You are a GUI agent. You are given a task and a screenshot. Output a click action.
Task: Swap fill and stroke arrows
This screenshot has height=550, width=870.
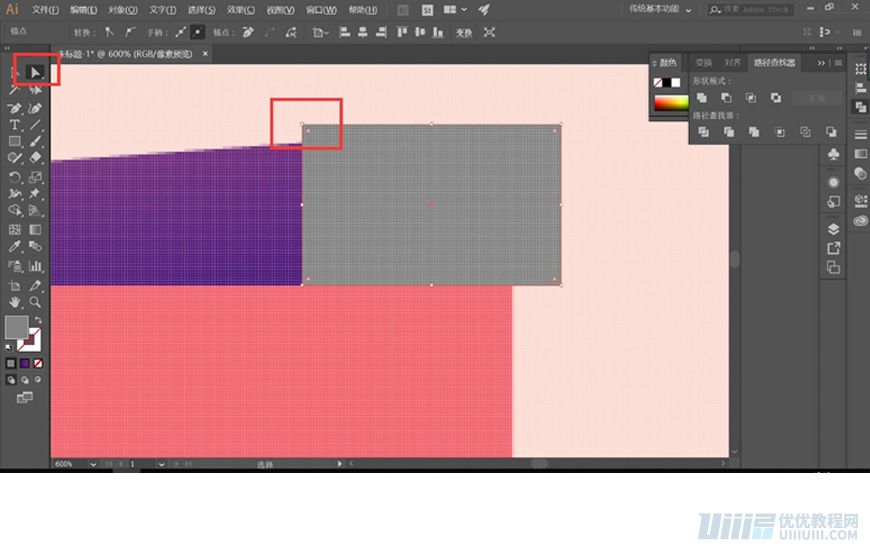38,320
